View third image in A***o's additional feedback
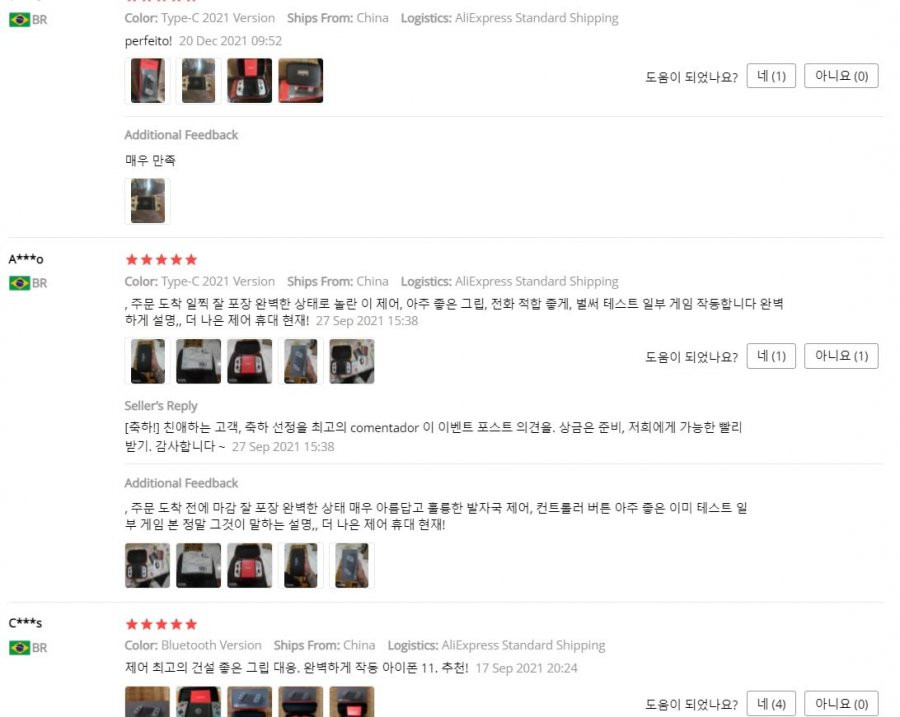Screen dimensions: 900x717 (x=250, y=565)
